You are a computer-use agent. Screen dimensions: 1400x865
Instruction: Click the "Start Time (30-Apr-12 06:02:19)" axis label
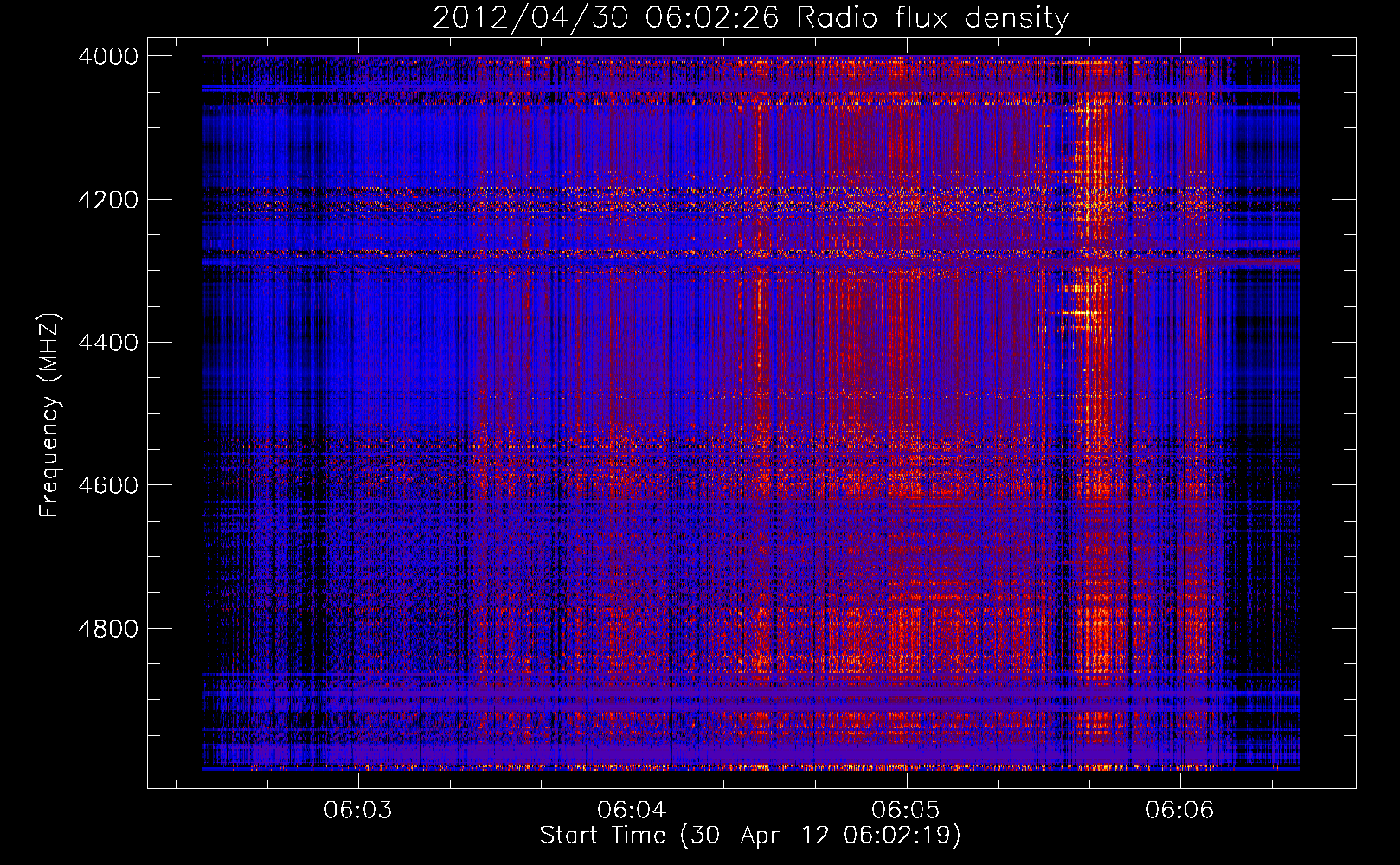point(750,836)
